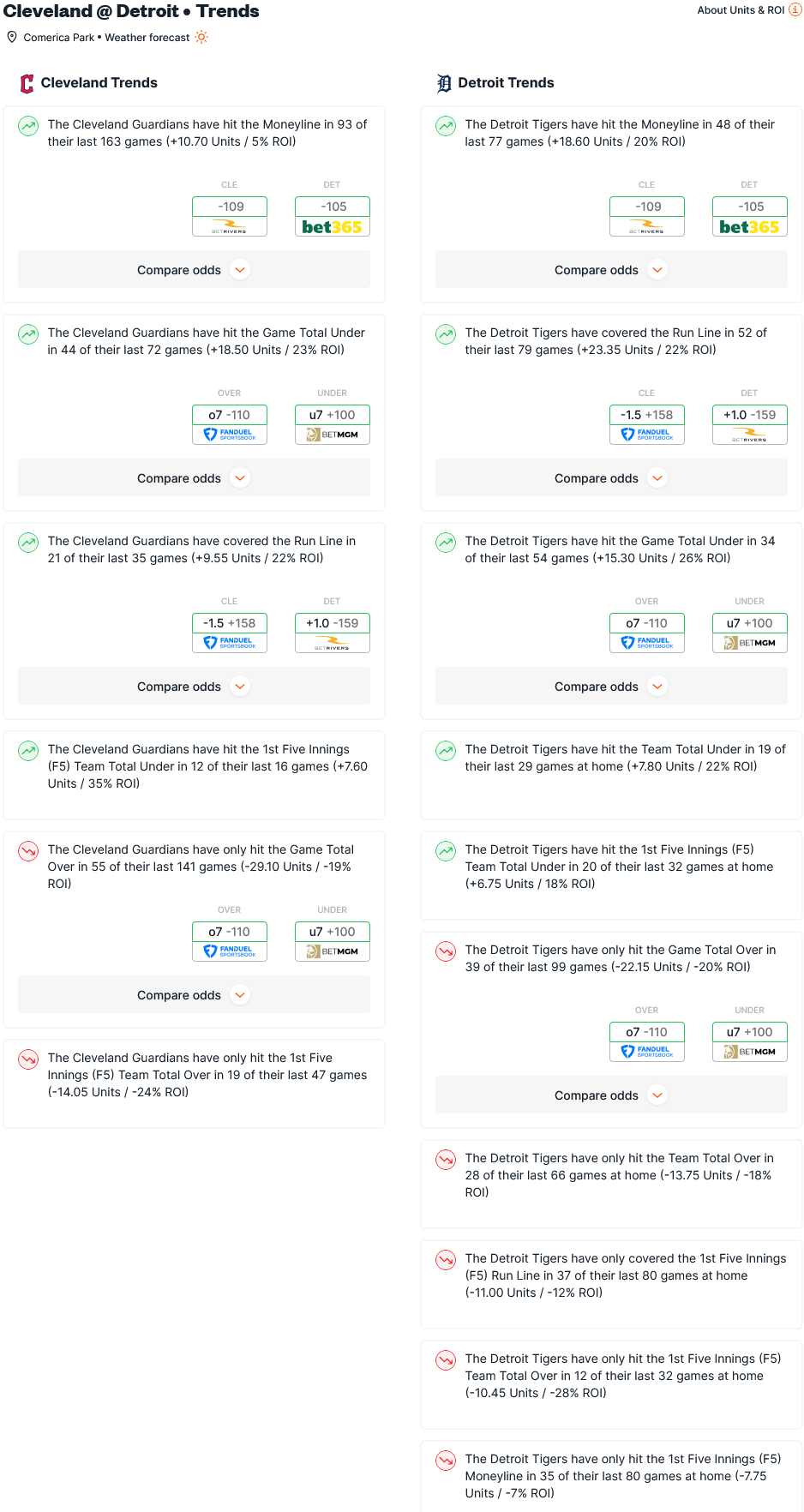Select FanDuel -1.5 +158 in Detroit Run Line card
This screenshot has height=1512, width=804.
[x=647, y=424]
